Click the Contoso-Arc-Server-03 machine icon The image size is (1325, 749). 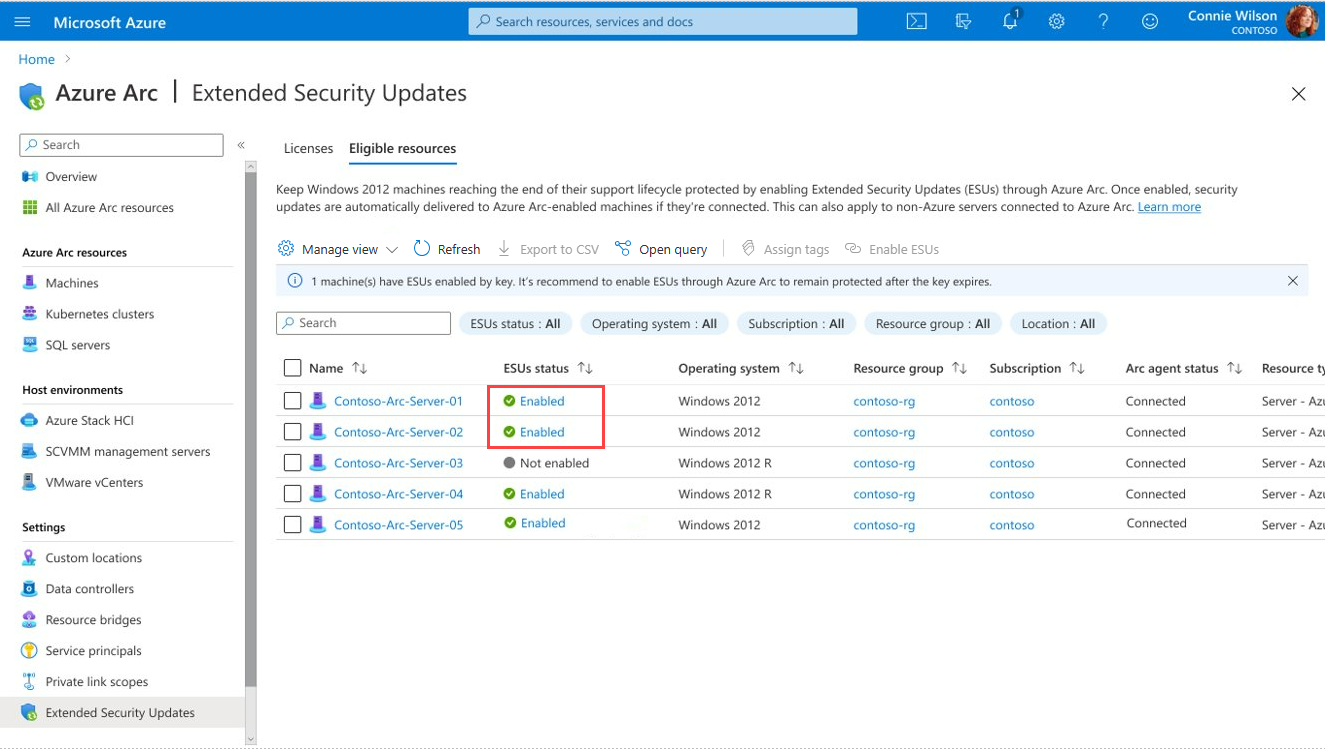[x=318, y=463]
